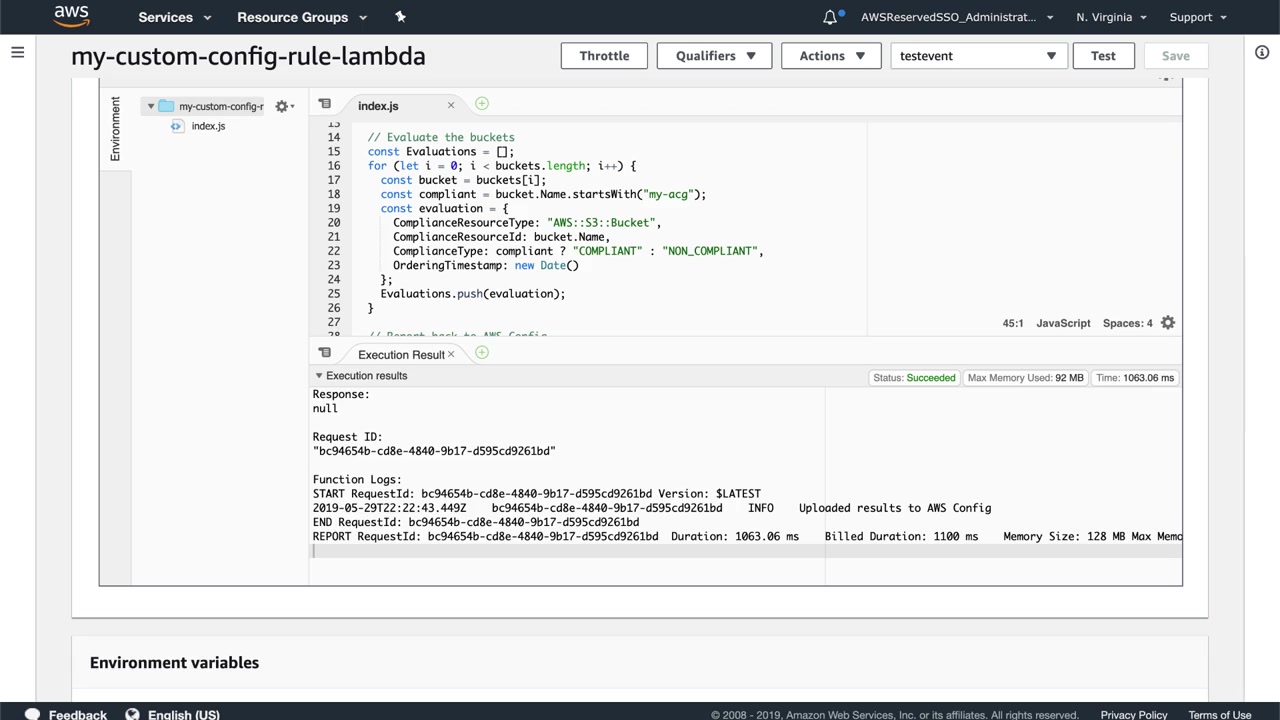
Task: Add new editor tab with plus icon
Action: (x=482, y=104)
